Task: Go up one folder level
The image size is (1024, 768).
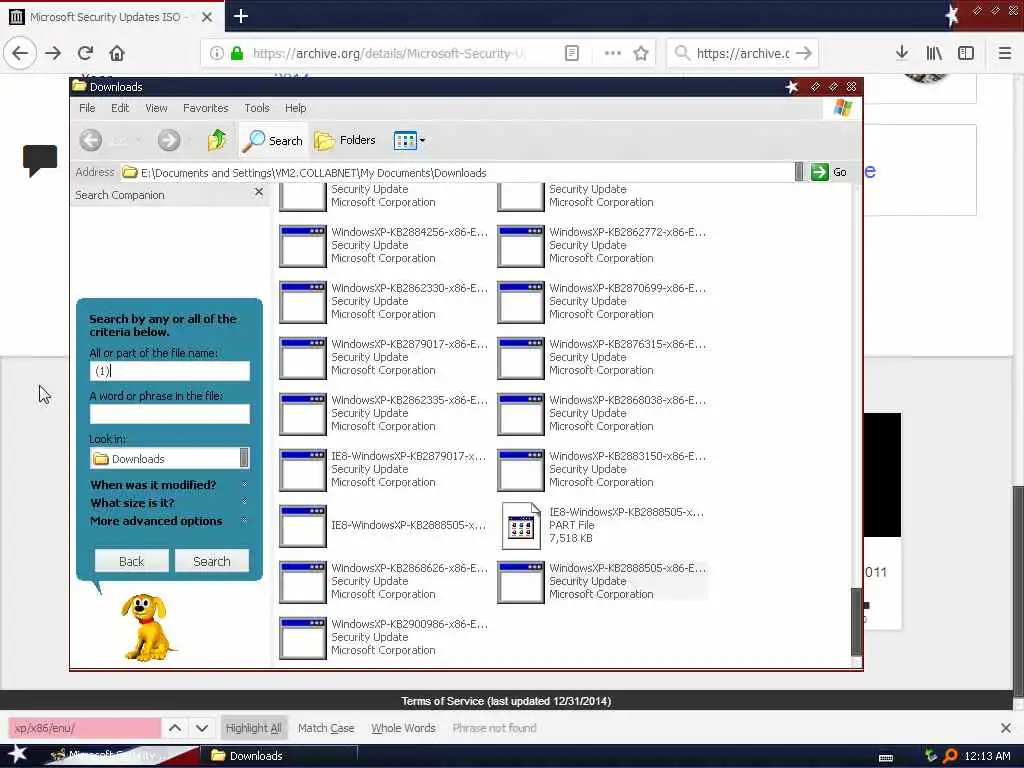Action: [x=217, y=140]
